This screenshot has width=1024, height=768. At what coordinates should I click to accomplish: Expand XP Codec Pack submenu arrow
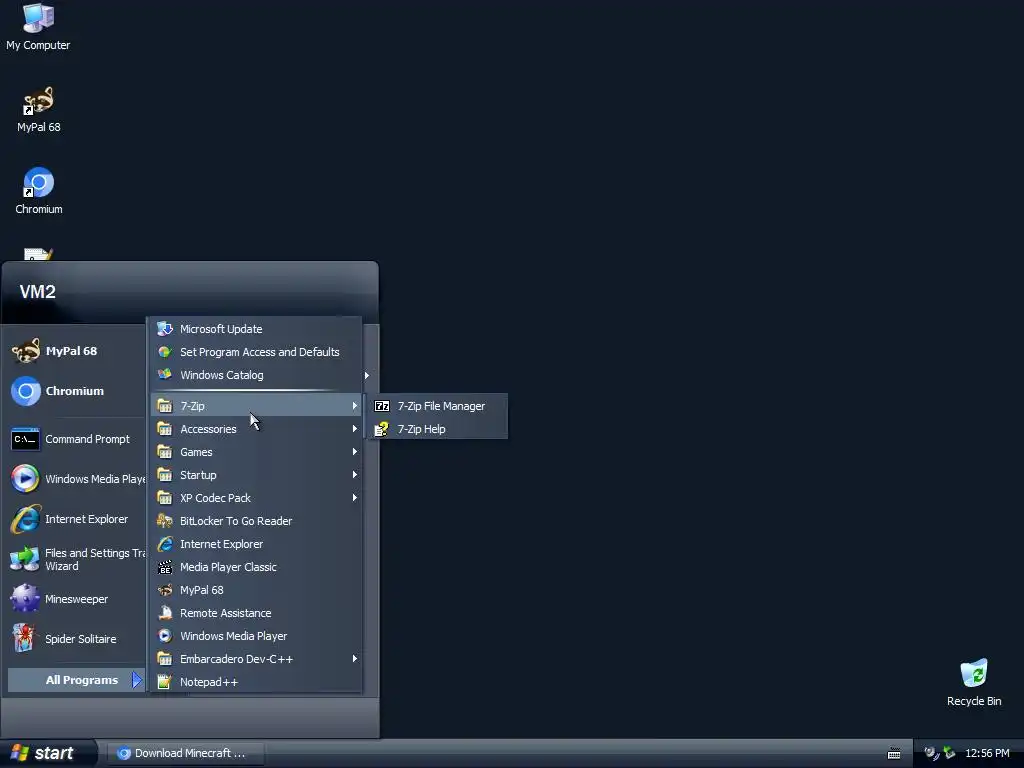355,498
